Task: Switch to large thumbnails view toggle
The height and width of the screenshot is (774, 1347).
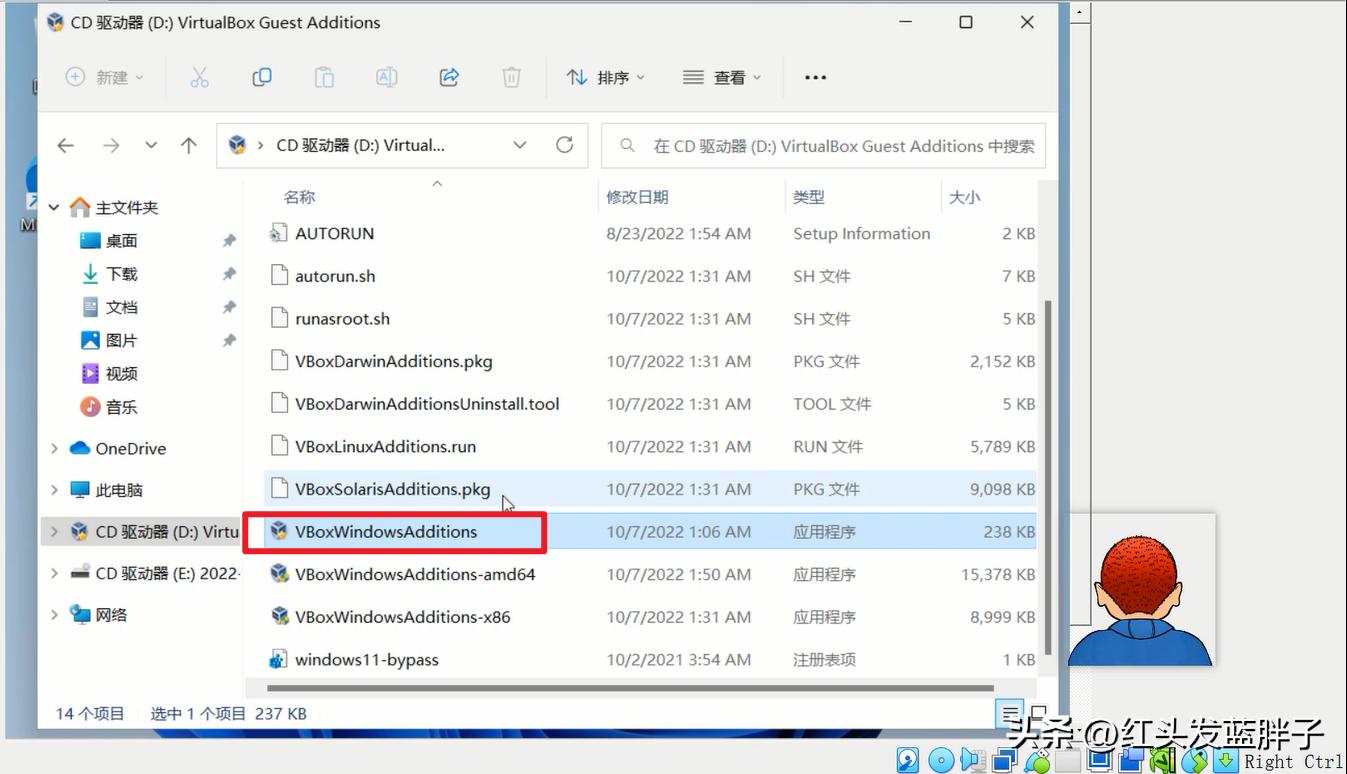Action: (x=1040, y=712)
